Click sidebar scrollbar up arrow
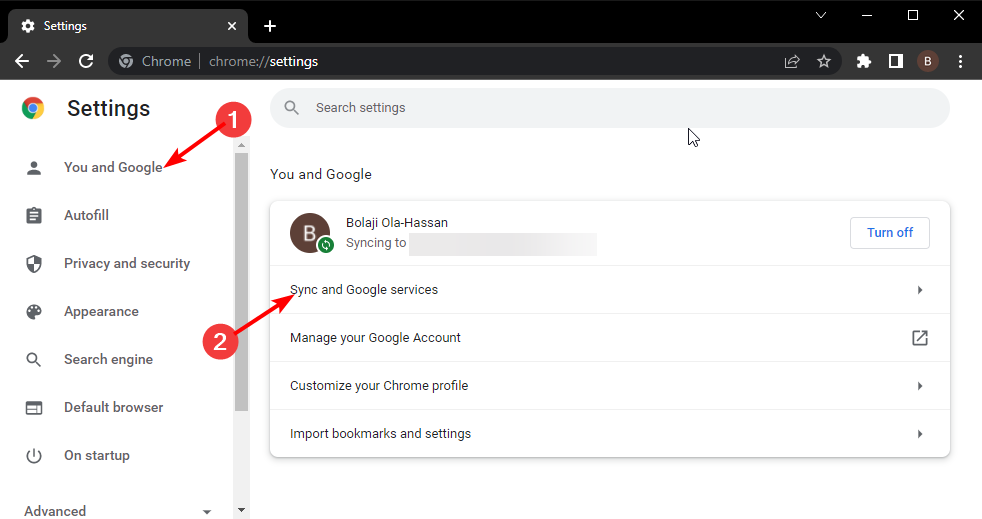Screen dimensions: 982x519 pos(241,145)
